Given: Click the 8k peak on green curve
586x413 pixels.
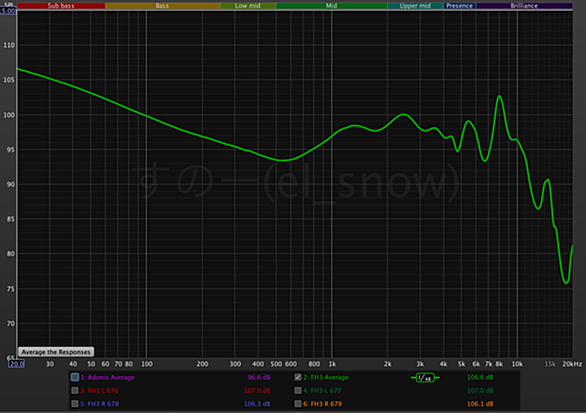Looking at the screenshot, I should click(499, 96).
